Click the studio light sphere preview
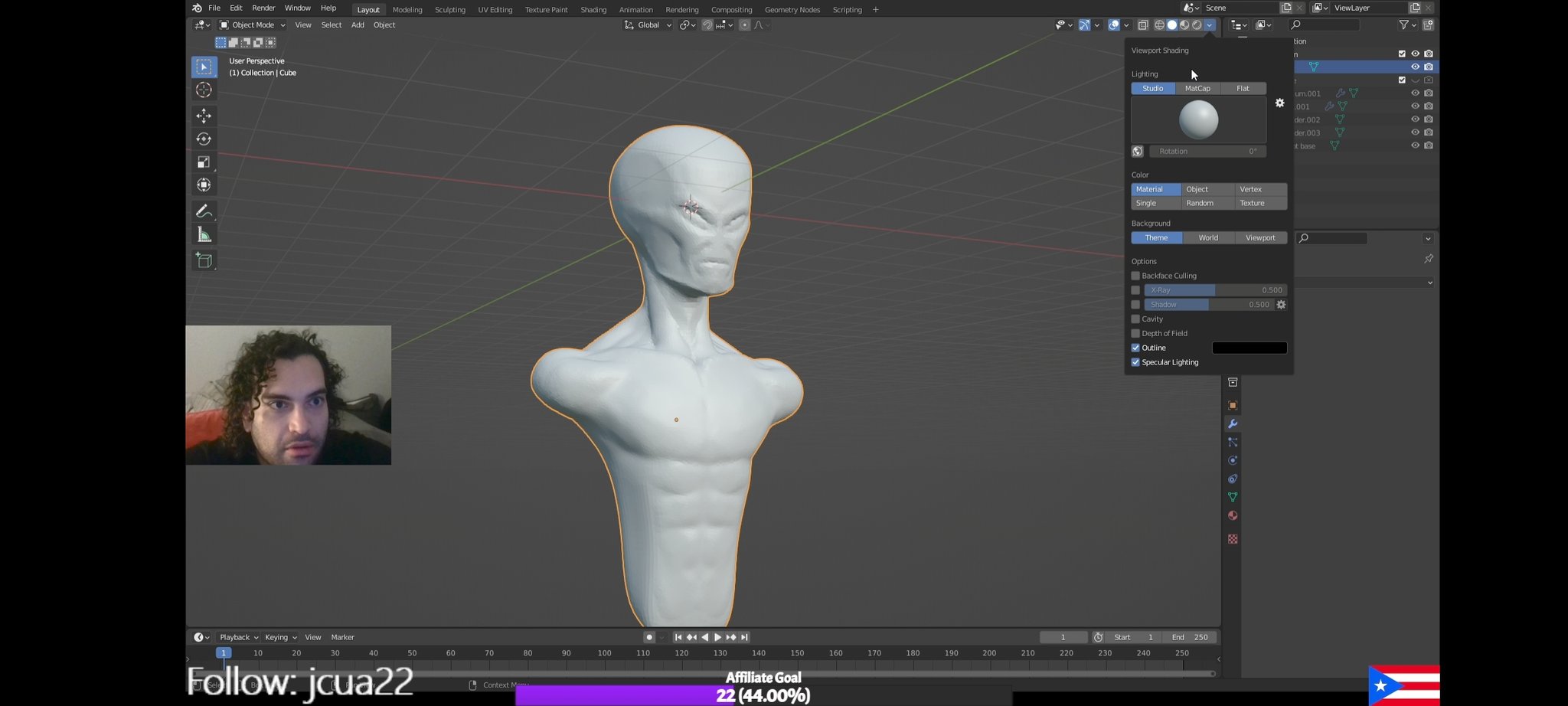The height and width of the screenshot is (706, 1568). point(1198,120)
